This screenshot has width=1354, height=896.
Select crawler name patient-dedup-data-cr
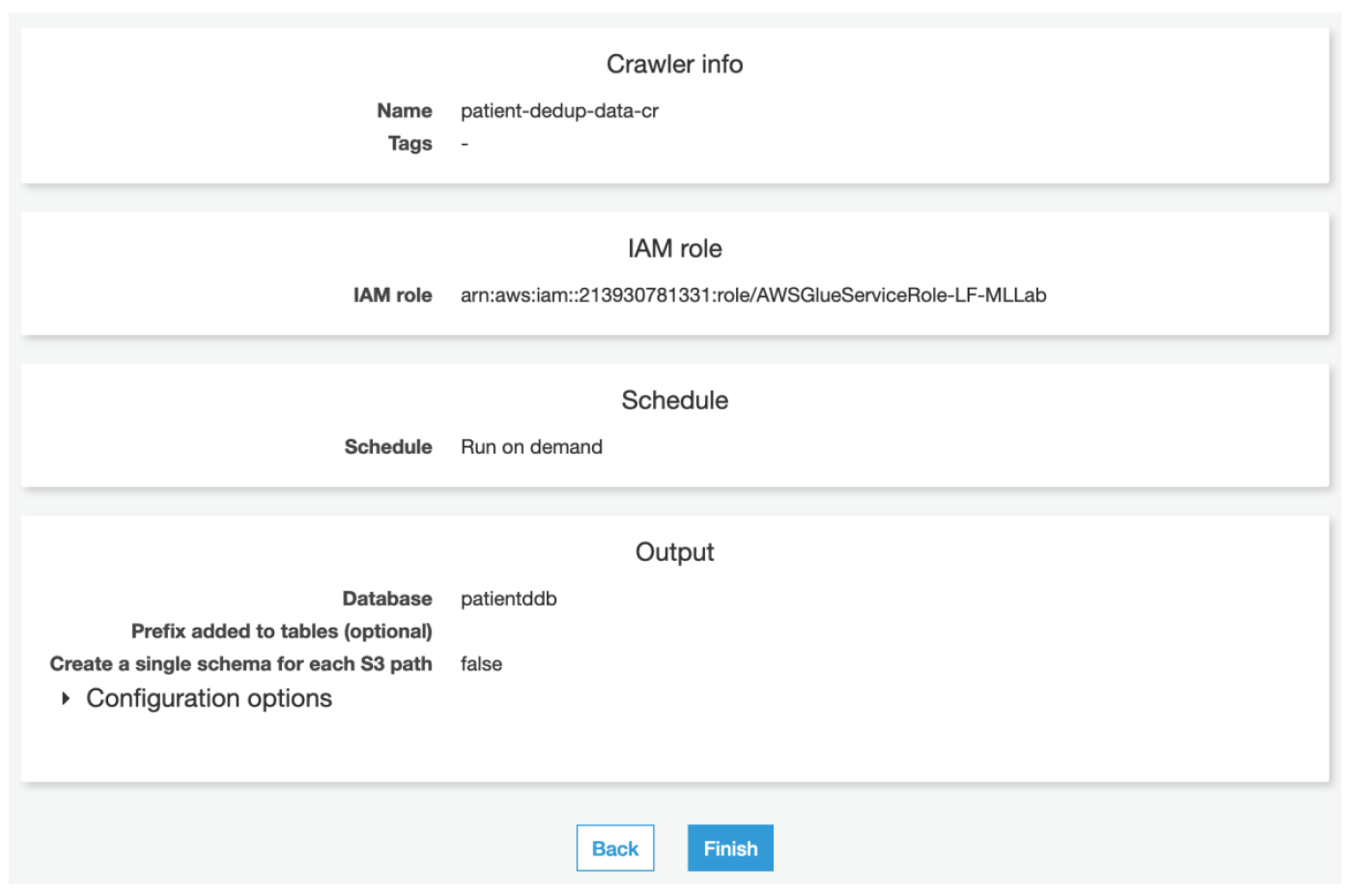point(559,111)
